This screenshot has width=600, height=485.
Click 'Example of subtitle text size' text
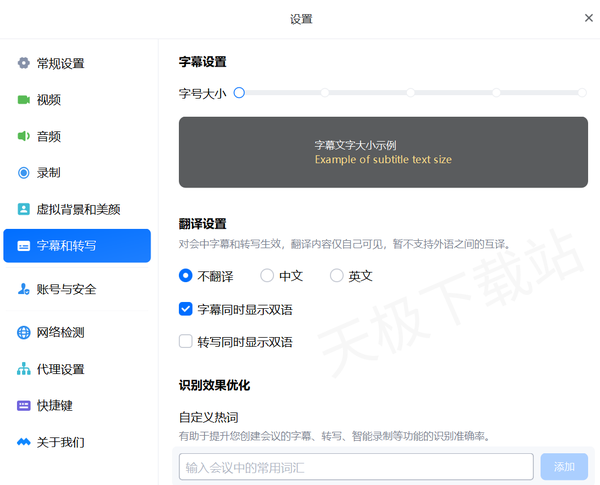(x=383, y=160)
